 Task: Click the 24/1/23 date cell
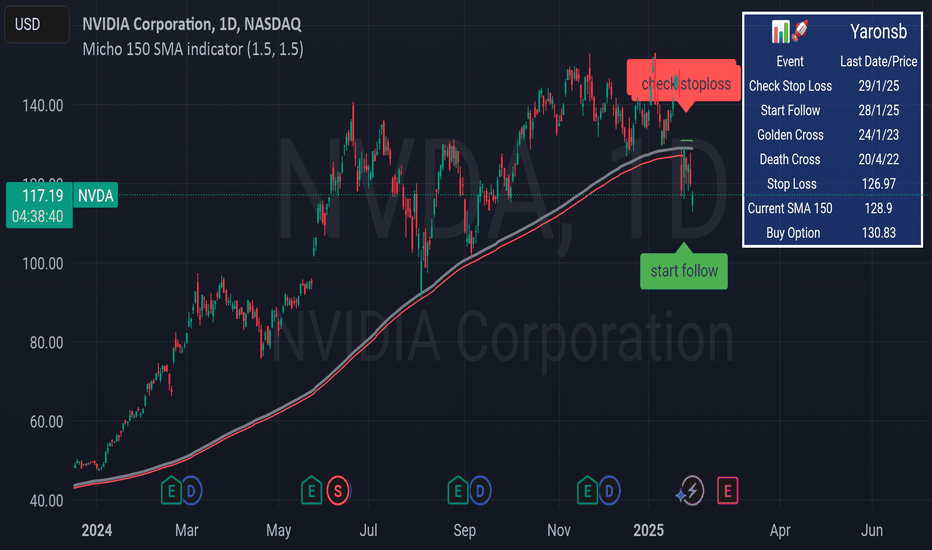click(x=879, y=135)
